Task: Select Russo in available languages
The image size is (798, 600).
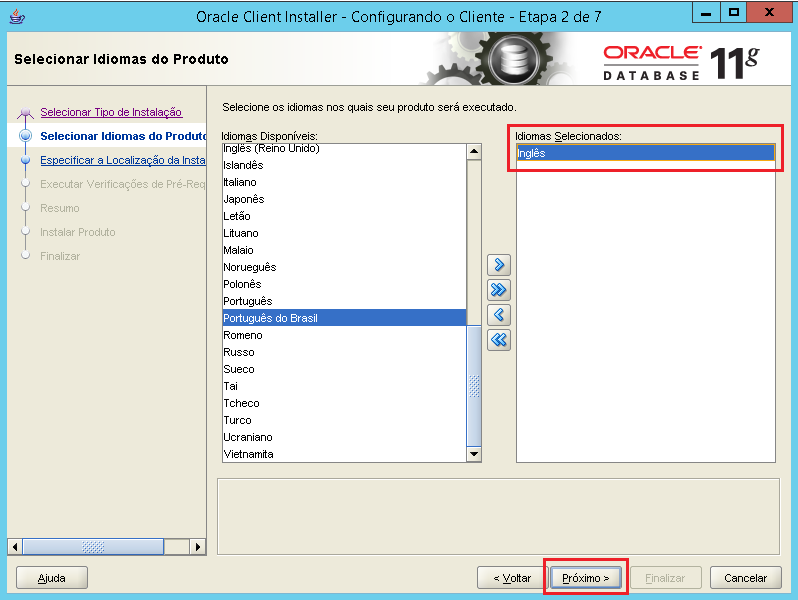Action: coord(344,352)
